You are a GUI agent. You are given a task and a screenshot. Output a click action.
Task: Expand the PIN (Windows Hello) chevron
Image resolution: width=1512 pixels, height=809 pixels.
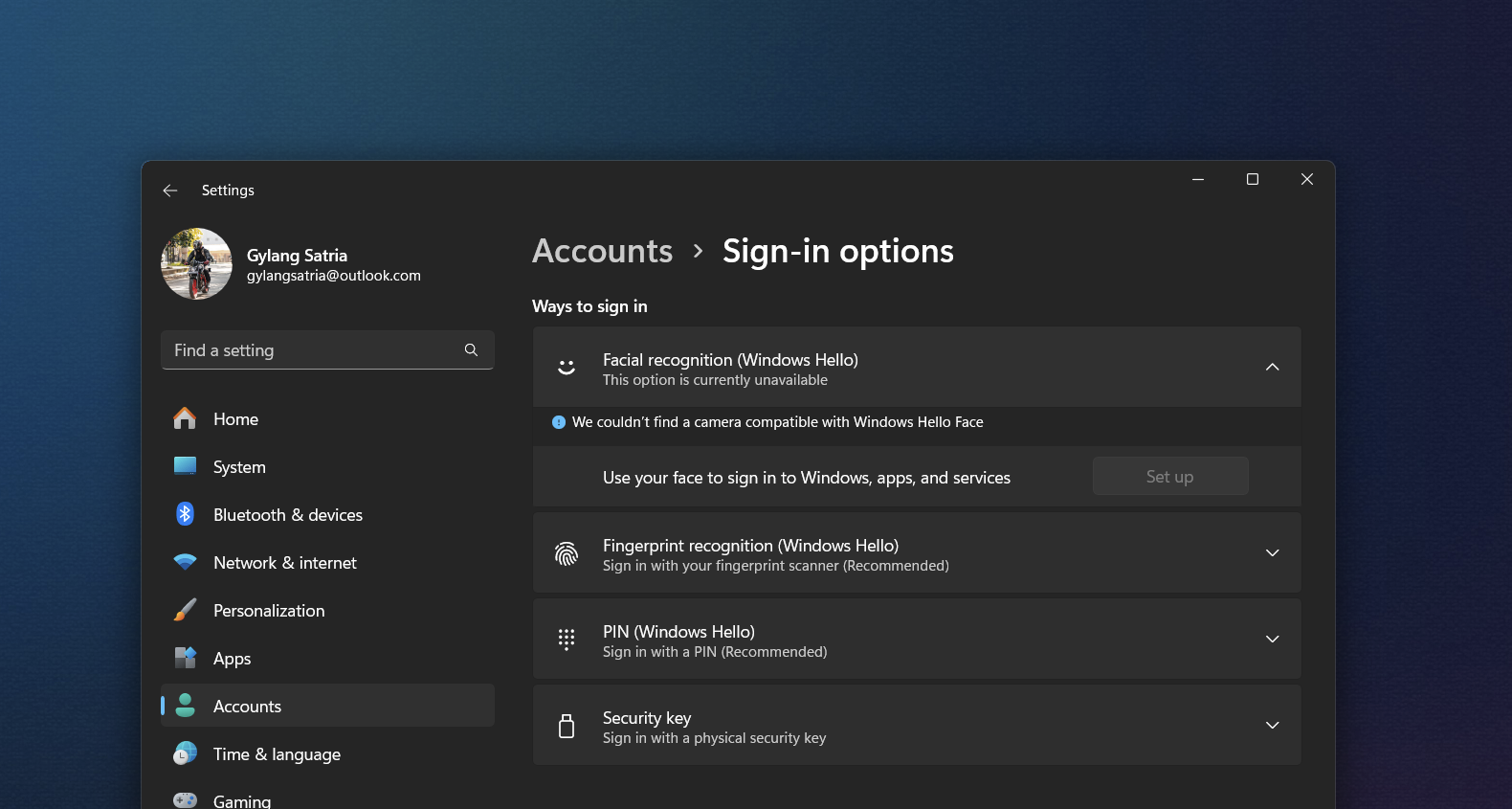pyautogui.click(x=1272, y=640)
